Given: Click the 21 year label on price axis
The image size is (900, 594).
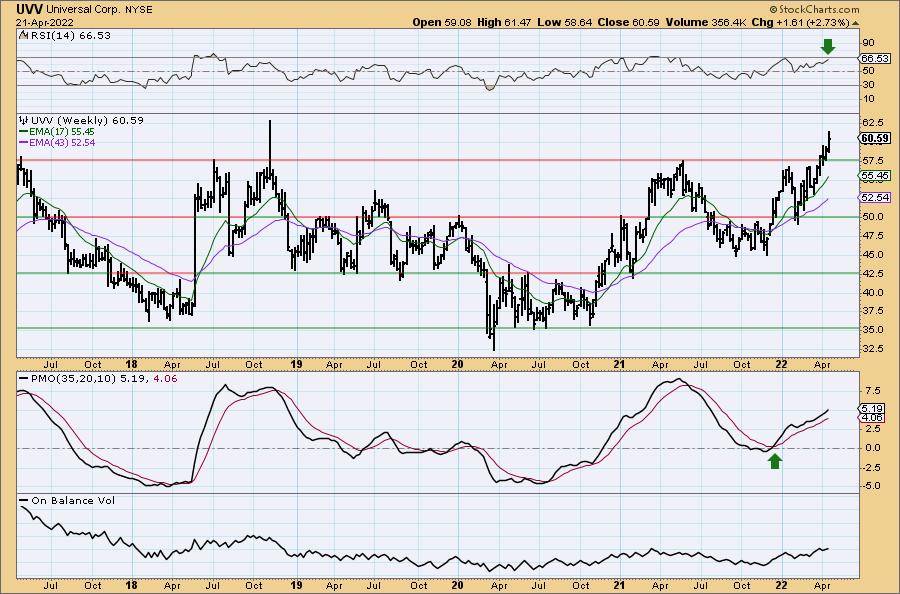Looking at the screenshot, I should [x=619, y=364].
